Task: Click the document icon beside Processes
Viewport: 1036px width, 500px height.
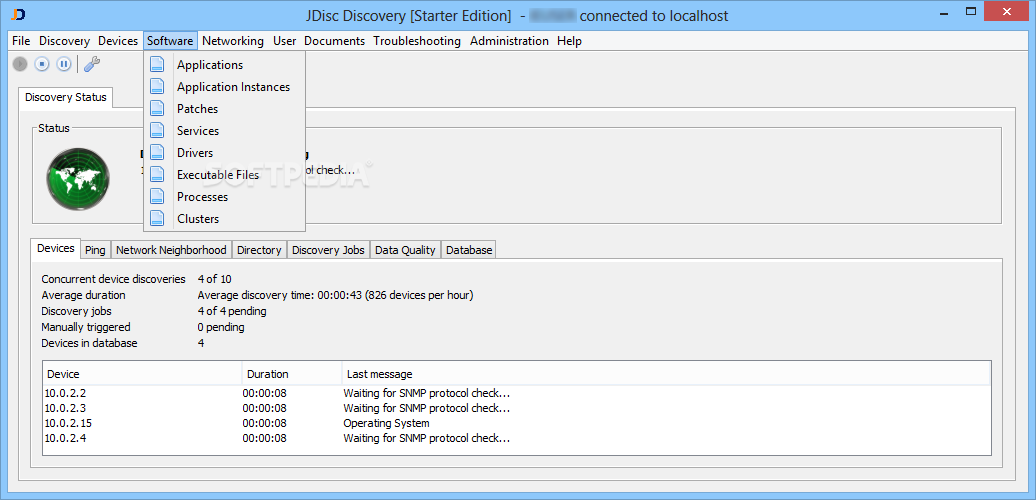Action: point(157,196)
